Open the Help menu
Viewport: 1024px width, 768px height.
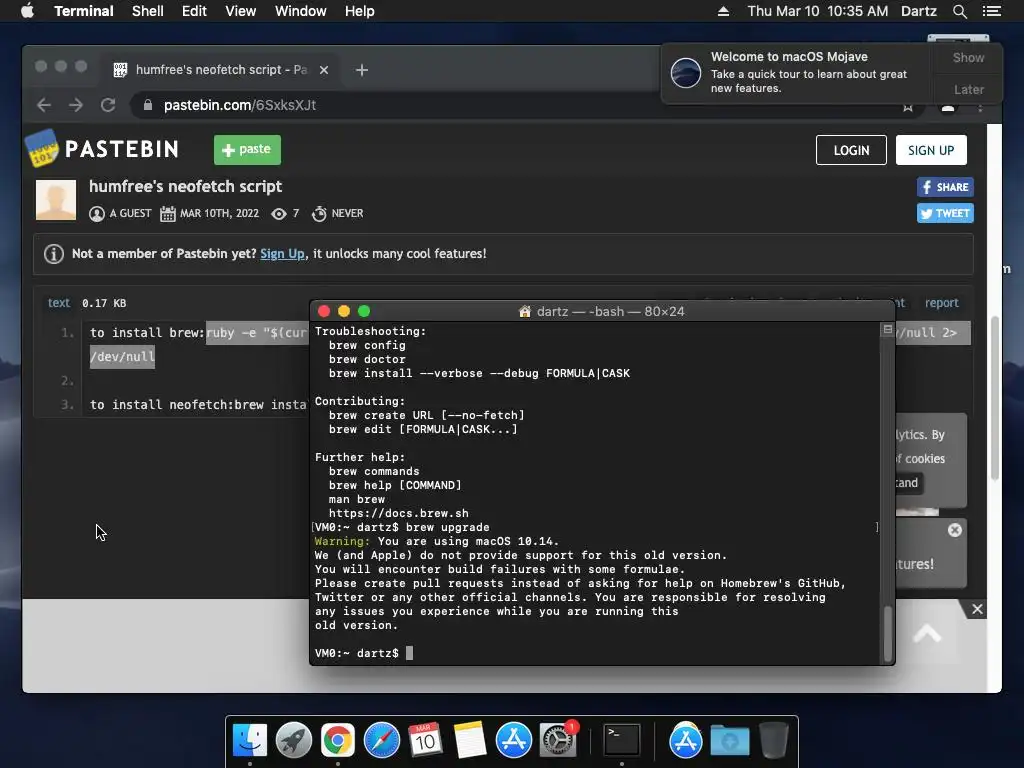point(359,11)
